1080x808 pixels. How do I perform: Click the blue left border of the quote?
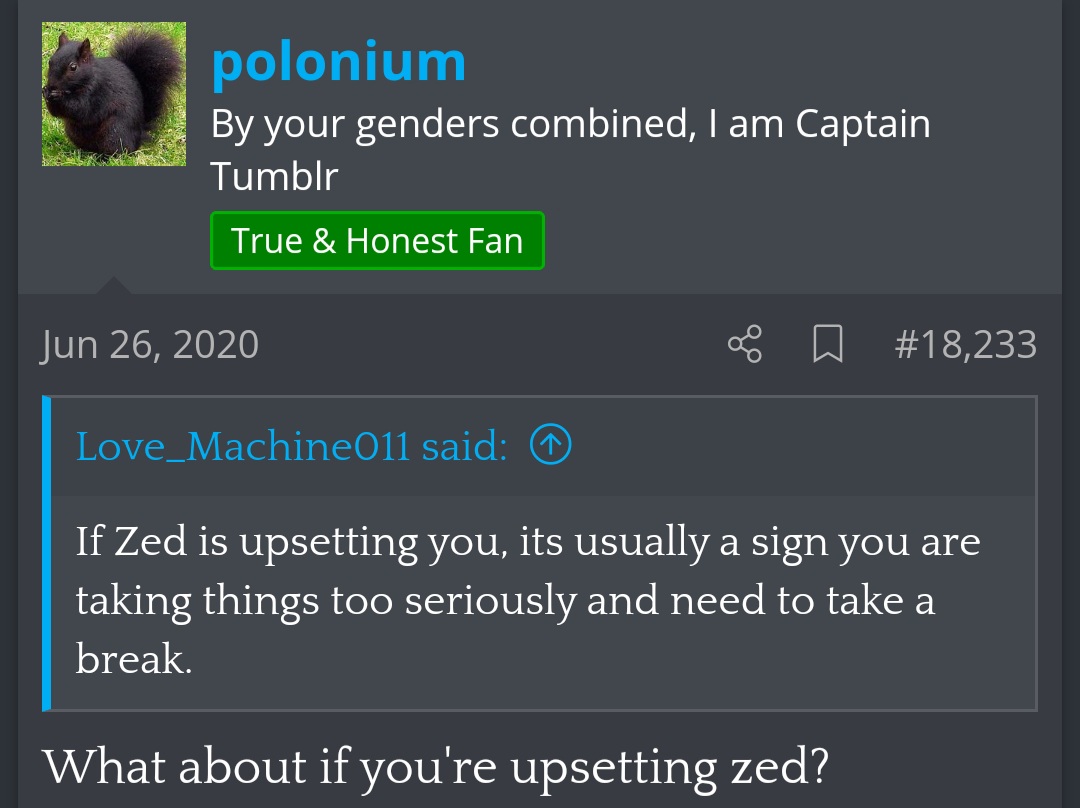click(x=46, y=553)
